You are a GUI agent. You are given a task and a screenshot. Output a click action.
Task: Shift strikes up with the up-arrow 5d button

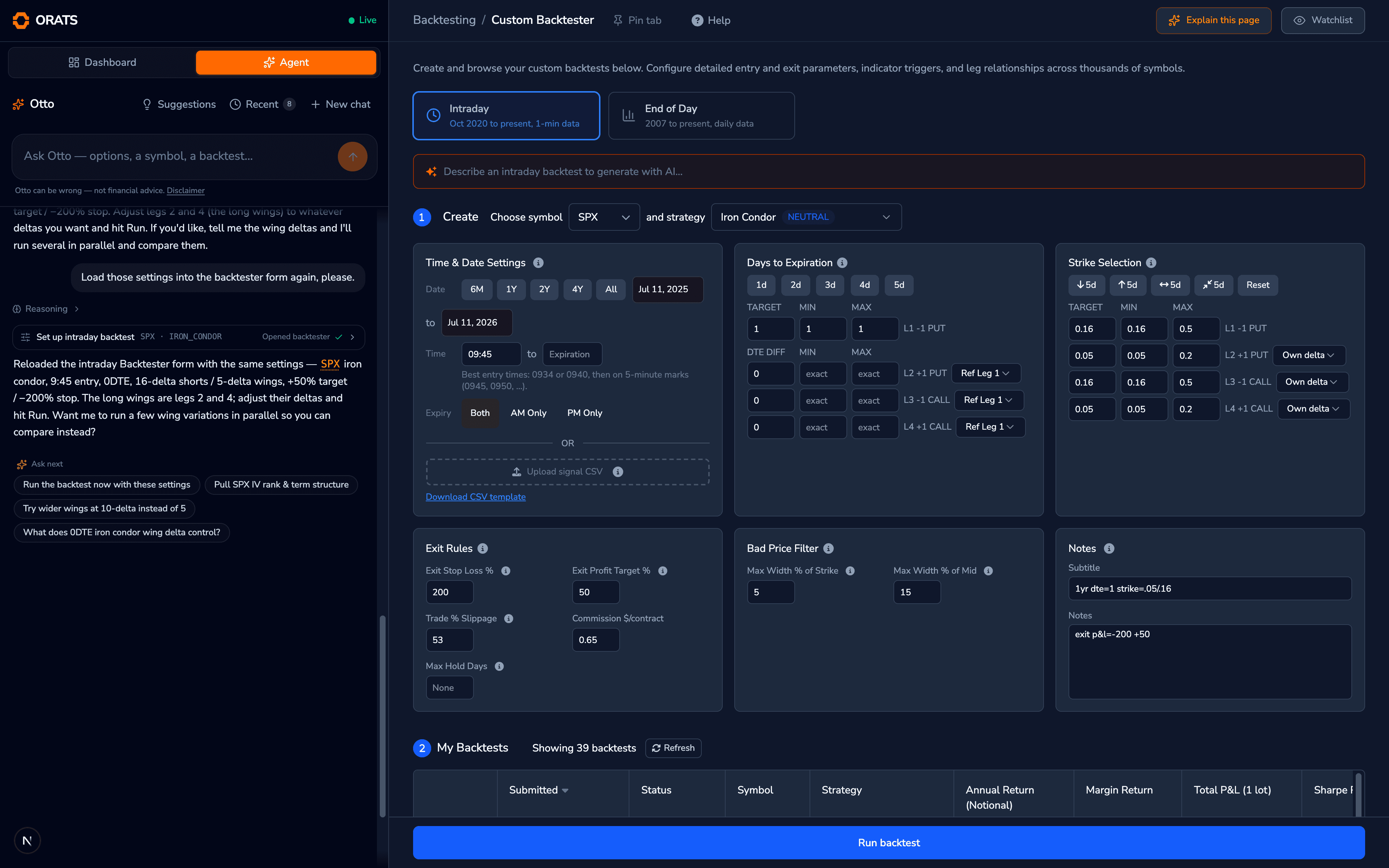coord(1127,285)
